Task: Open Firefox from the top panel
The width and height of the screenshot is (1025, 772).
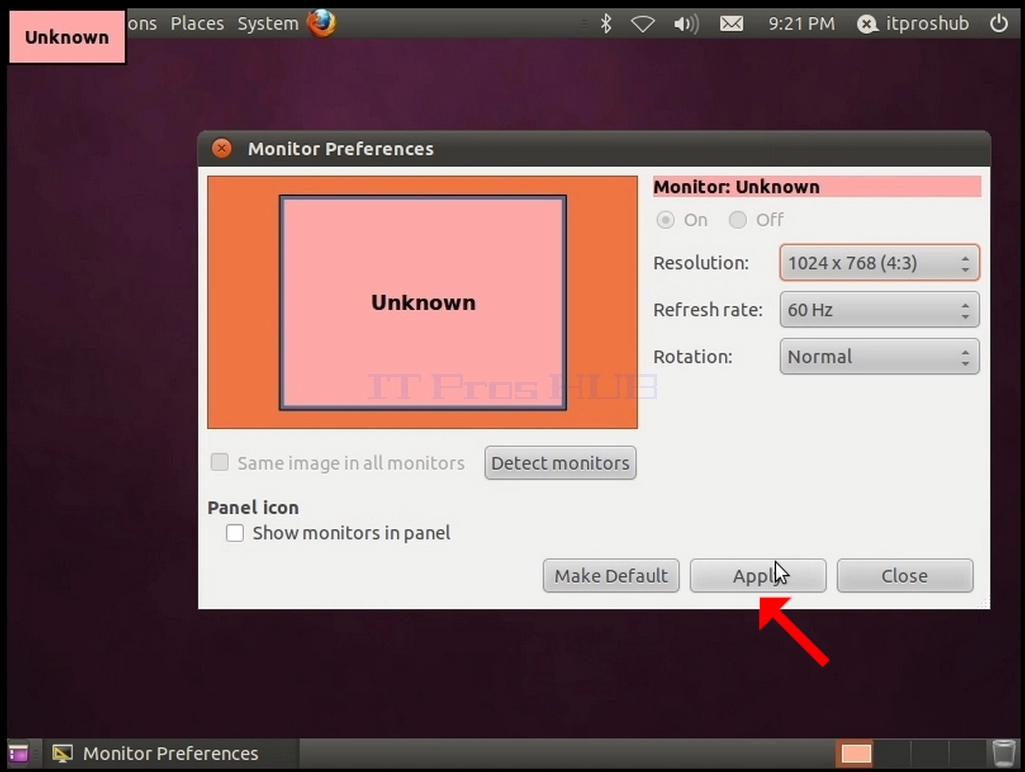Action: [322, 24]
